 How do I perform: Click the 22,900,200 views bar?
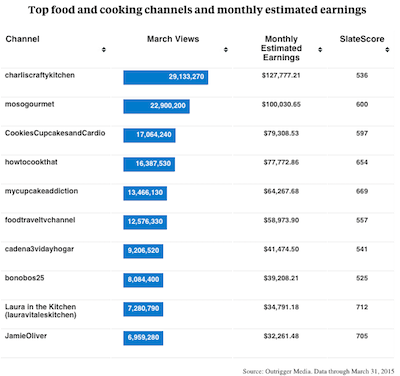[156, 106]
